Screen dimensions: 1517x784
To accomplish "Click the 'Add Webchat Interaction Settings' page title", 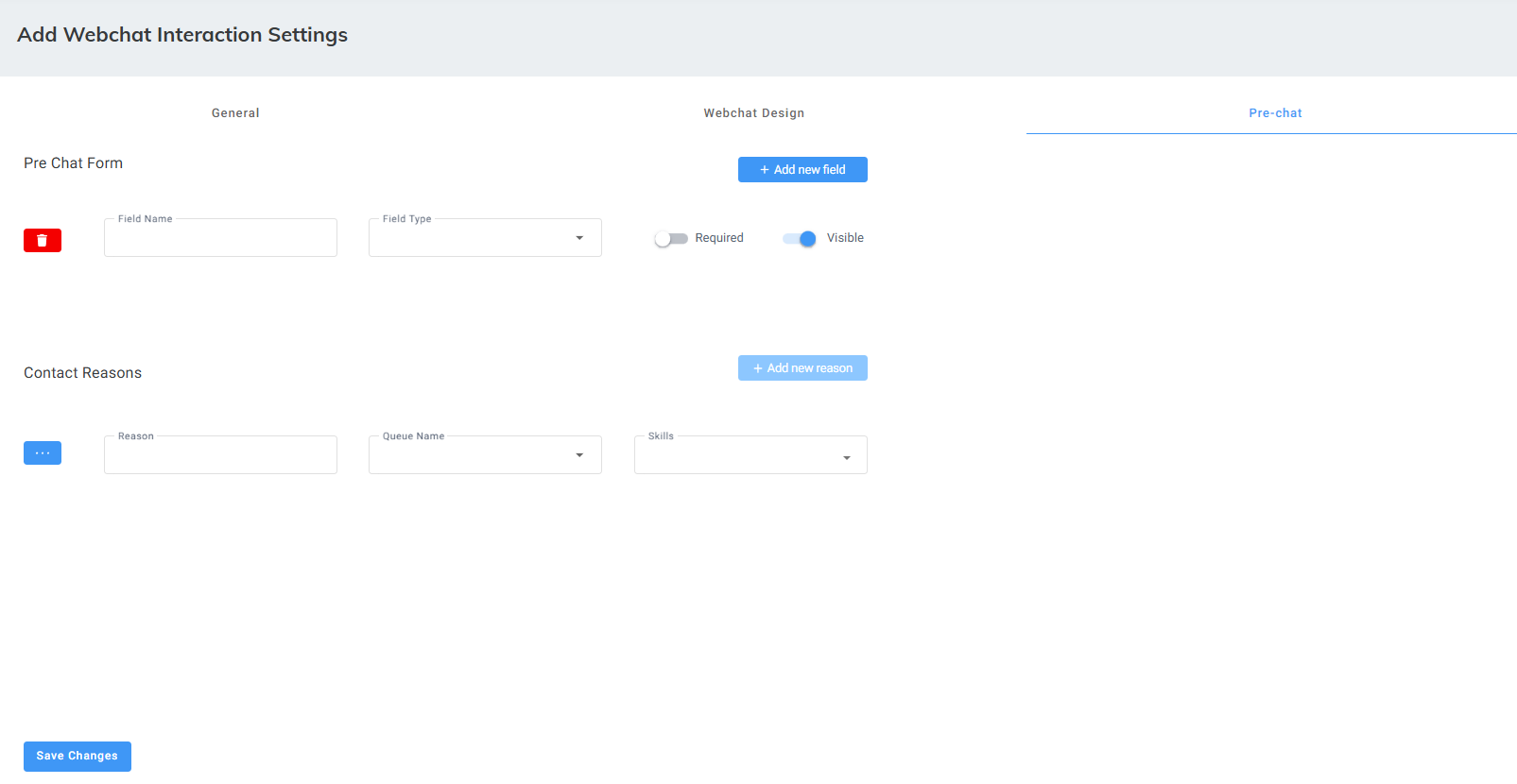I will pyautogui.click(x=182, y=35).
